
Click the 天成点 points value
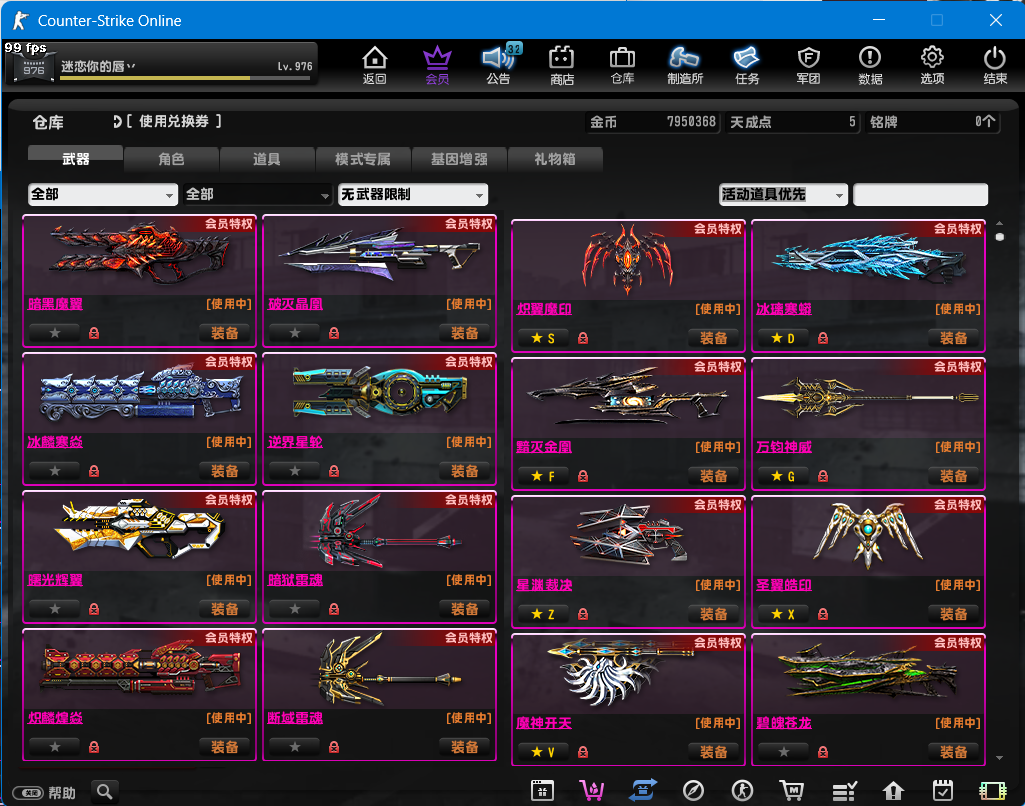852,122
